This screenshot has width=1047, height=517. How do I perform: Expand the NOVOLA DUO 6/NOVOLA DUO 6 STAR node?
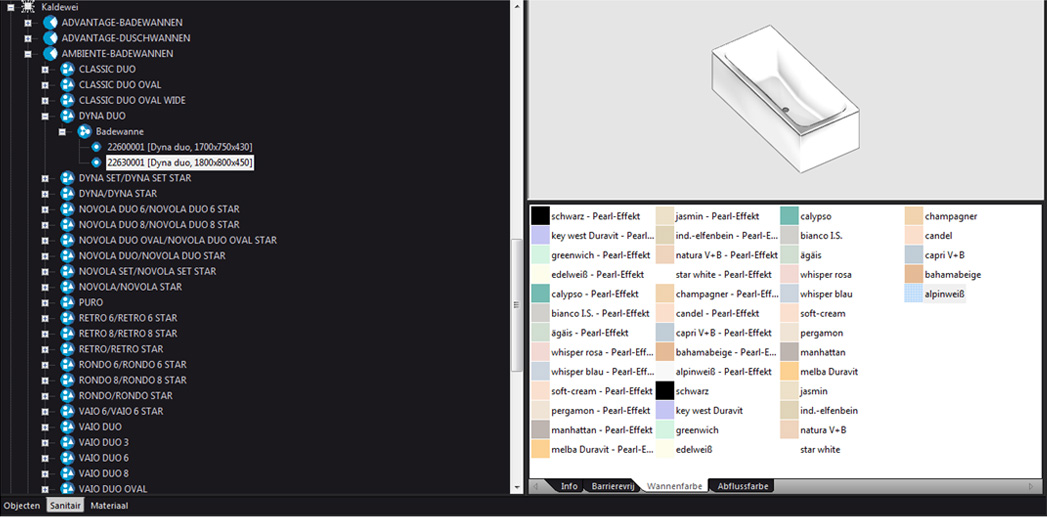45,209
